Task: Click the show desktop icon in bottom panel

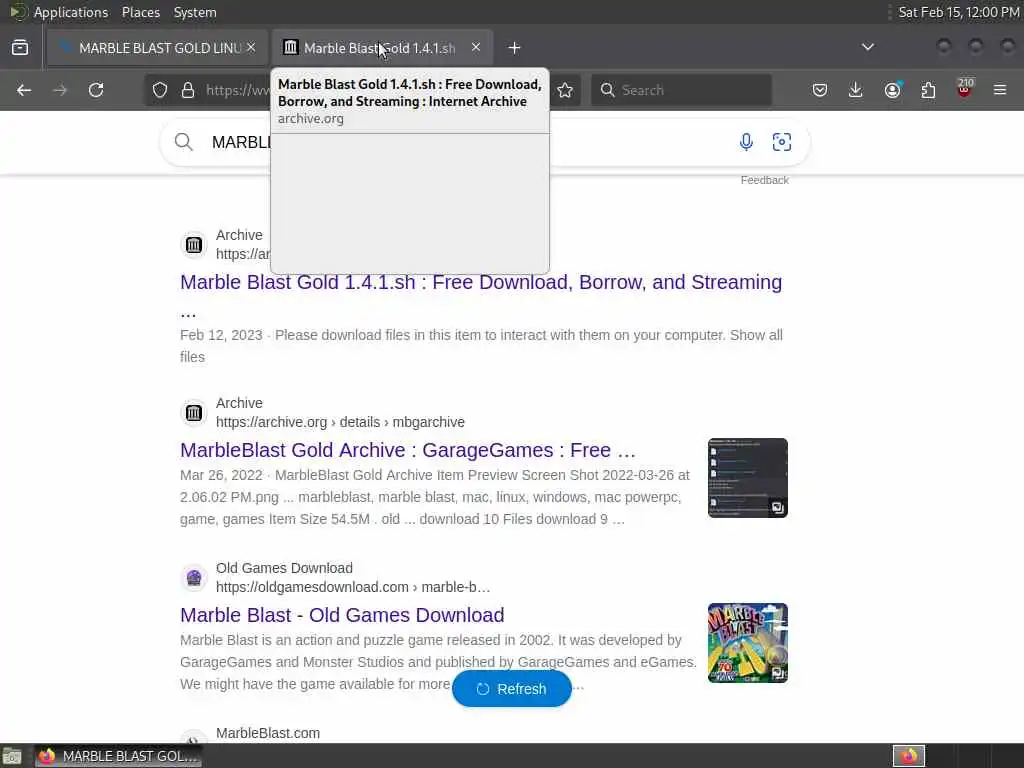Action: [x=12, y=756]
